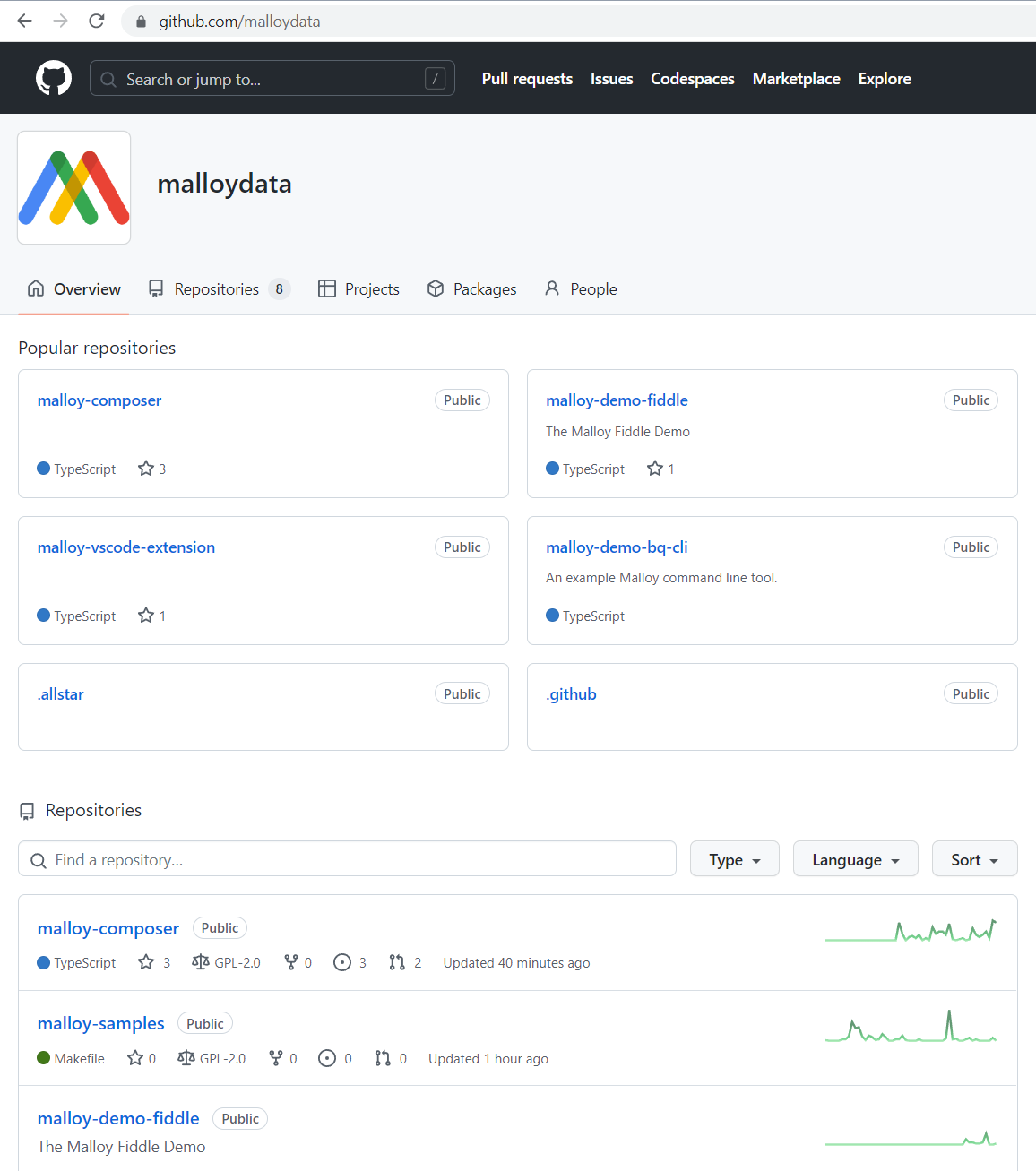The width and height of the screenshot is (1036, 1171).
Task: Go to Pull requests in top navigation
Action: (x=527, y=79)
